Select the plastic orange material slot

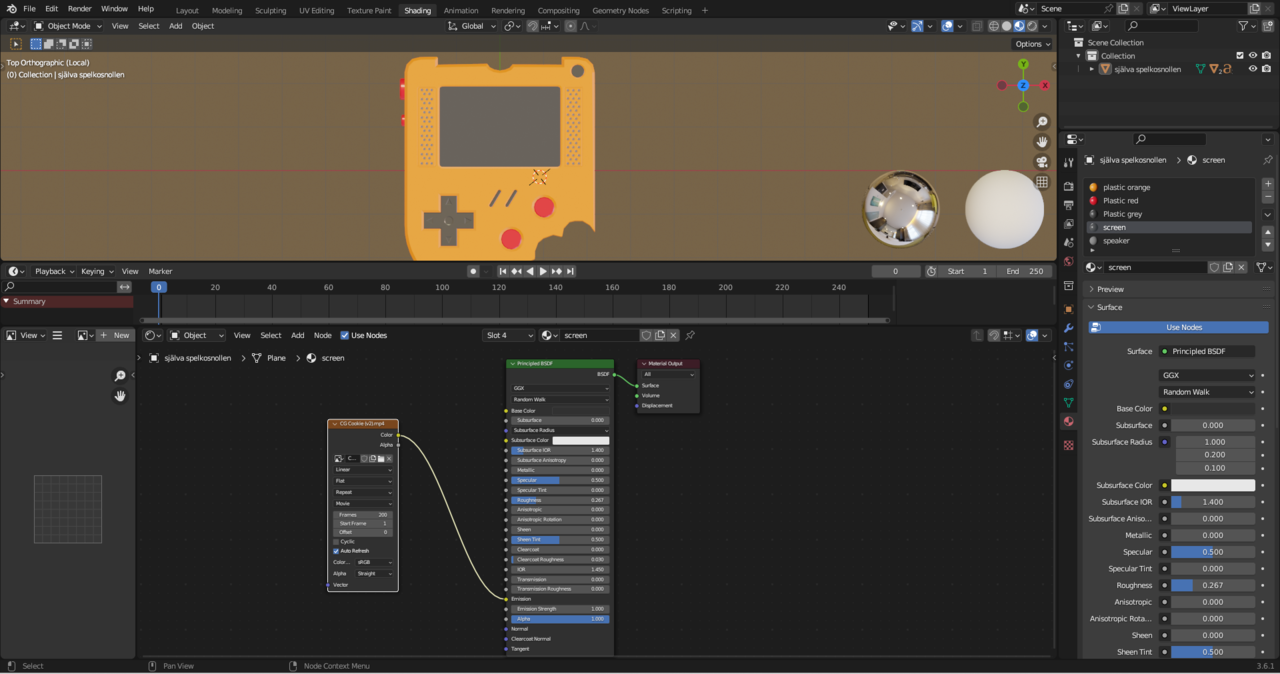click(1126, 187)
